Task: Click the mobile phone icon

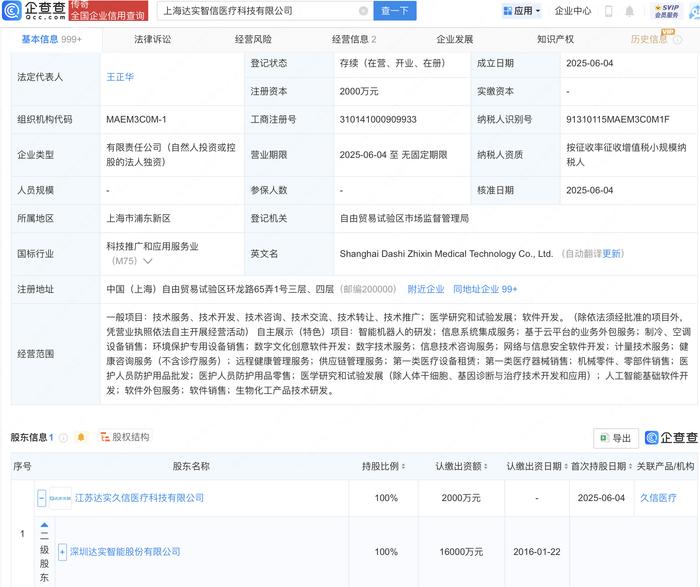Action: click(x=608, y=11)
